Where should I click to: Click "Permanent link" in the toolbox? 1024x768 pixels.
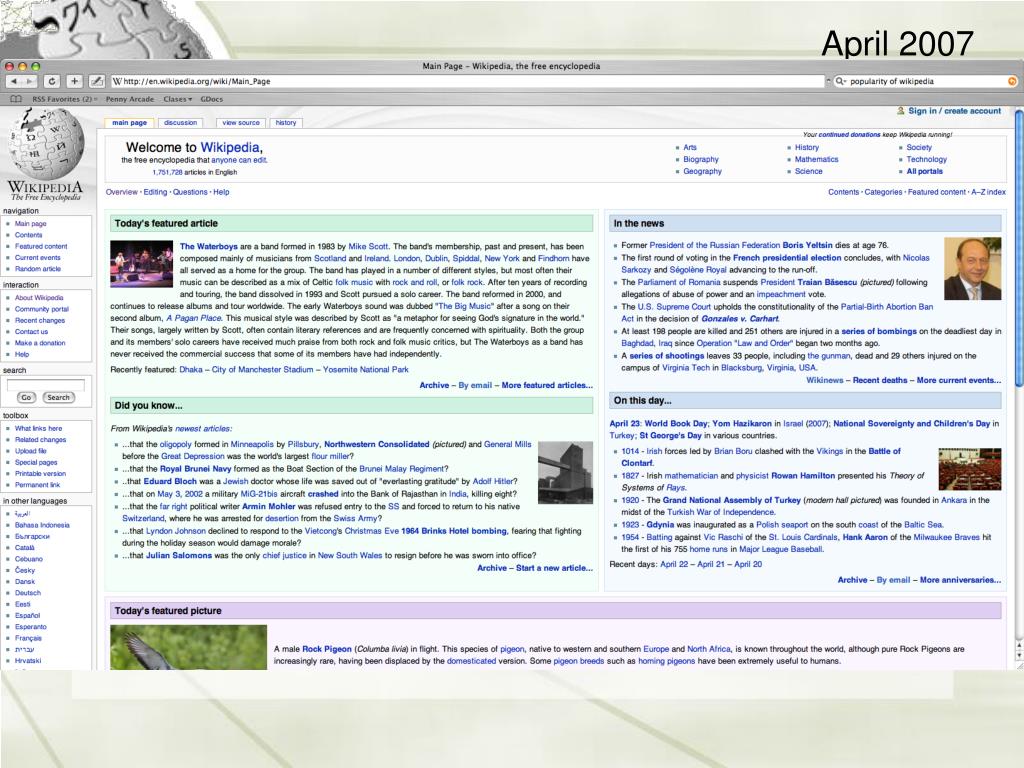pos(37,485)
